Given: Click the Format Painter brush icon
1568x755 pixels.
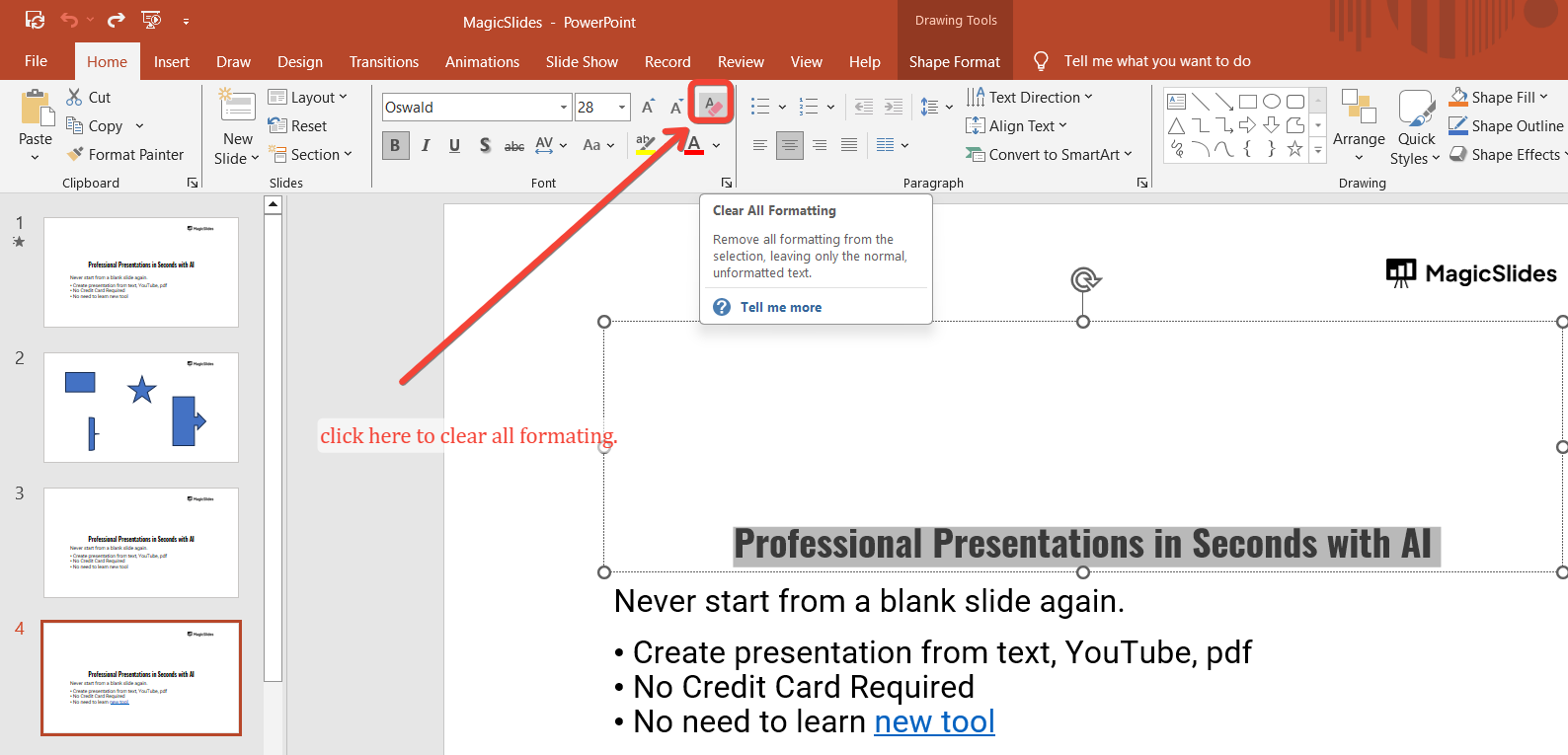Looking at the screenshot, I should click(x=75, y=154).
